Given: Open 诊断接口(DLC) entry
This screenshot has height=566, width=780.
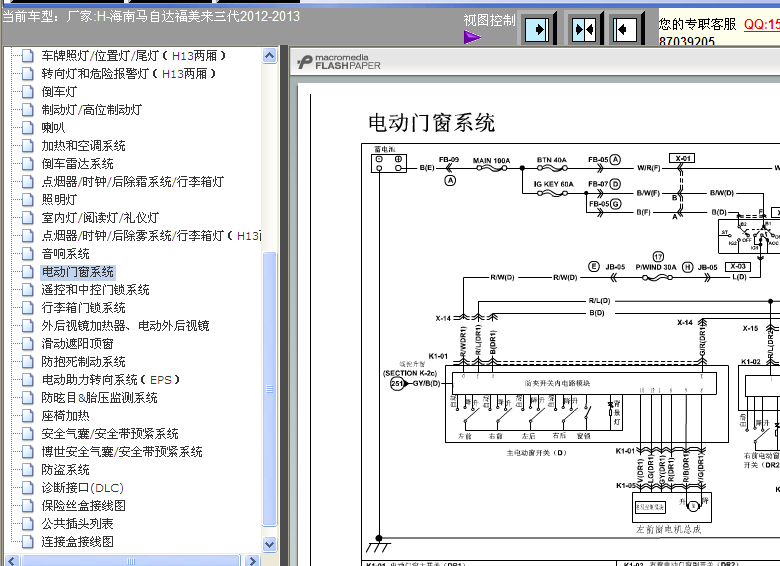Looking at the screenshot, I should 82,487.
